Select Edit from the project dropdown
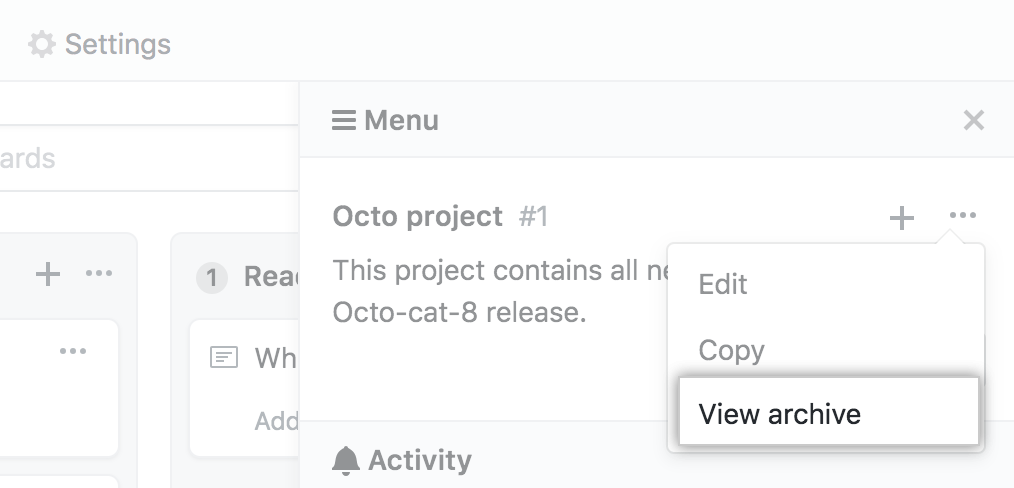 tap(723, 284)
